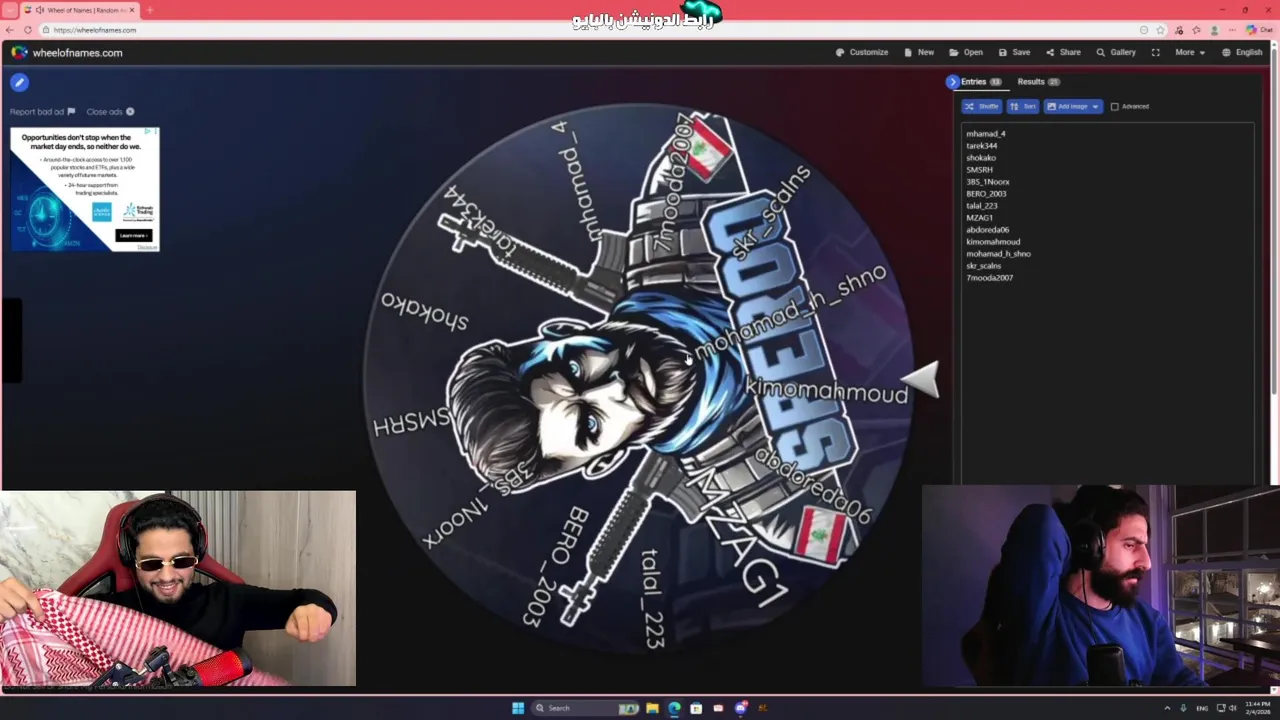This screenshot has width=1280, height=720.
Task: Switch to the Results tab
Action: coord(1038,82)
